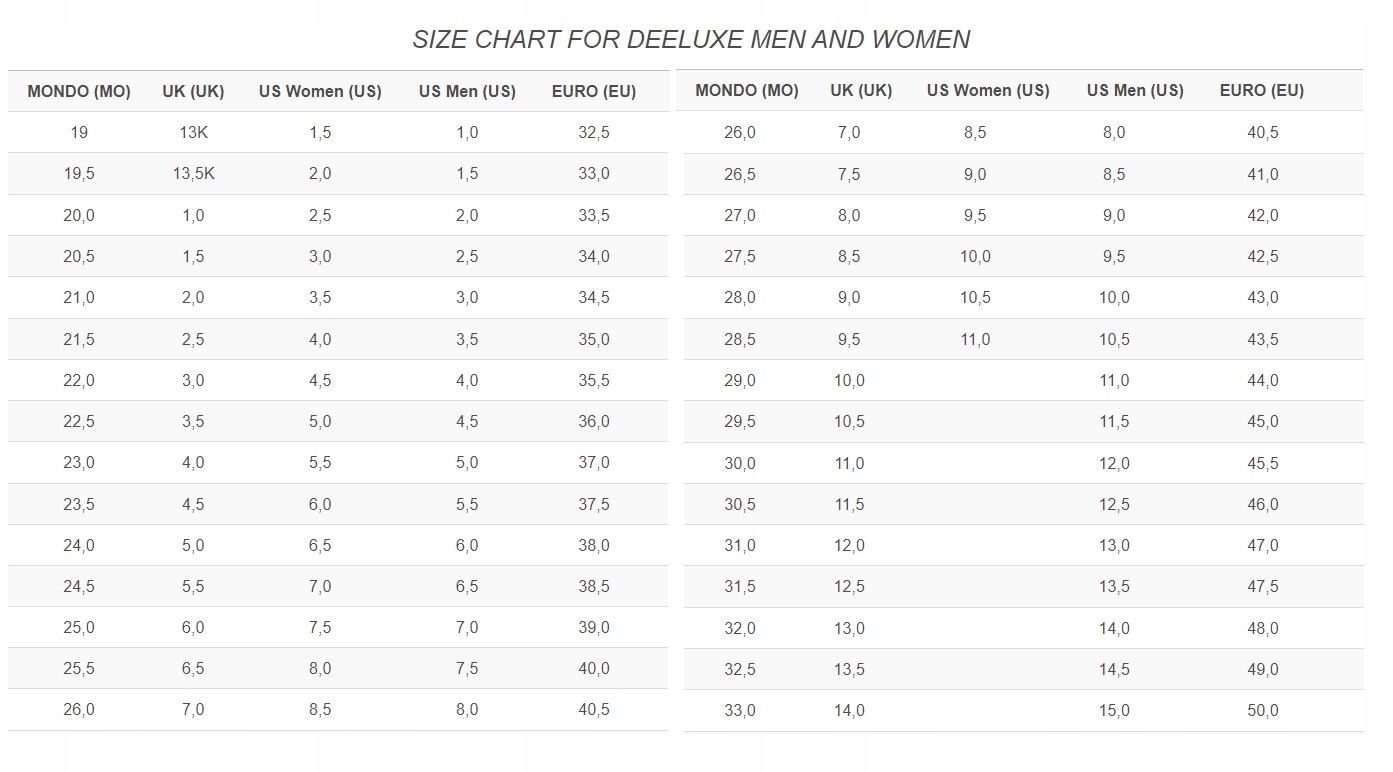Select the US Men 14,5 cell
The height and width of the screenshot is (772, 1393).
[1114, 670]
